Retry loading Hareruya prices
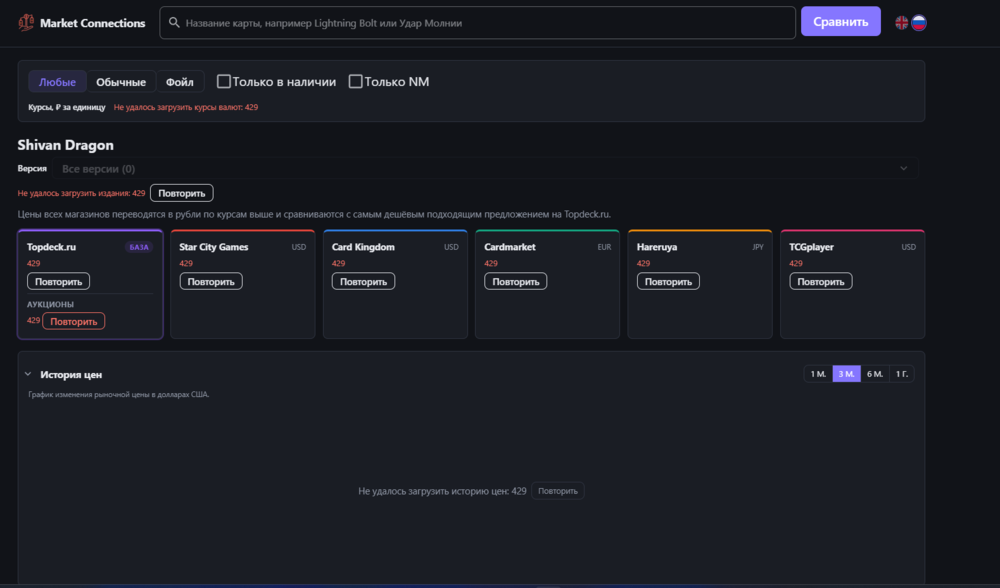 (x=668, y=281)
